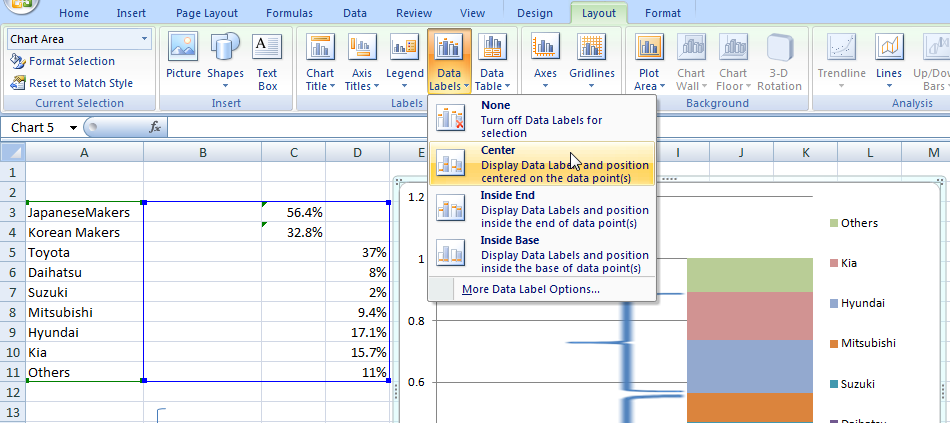The height and width of the screenshot is (423, 950).
Task: Select row 12 header
Action: pos(13,392)
